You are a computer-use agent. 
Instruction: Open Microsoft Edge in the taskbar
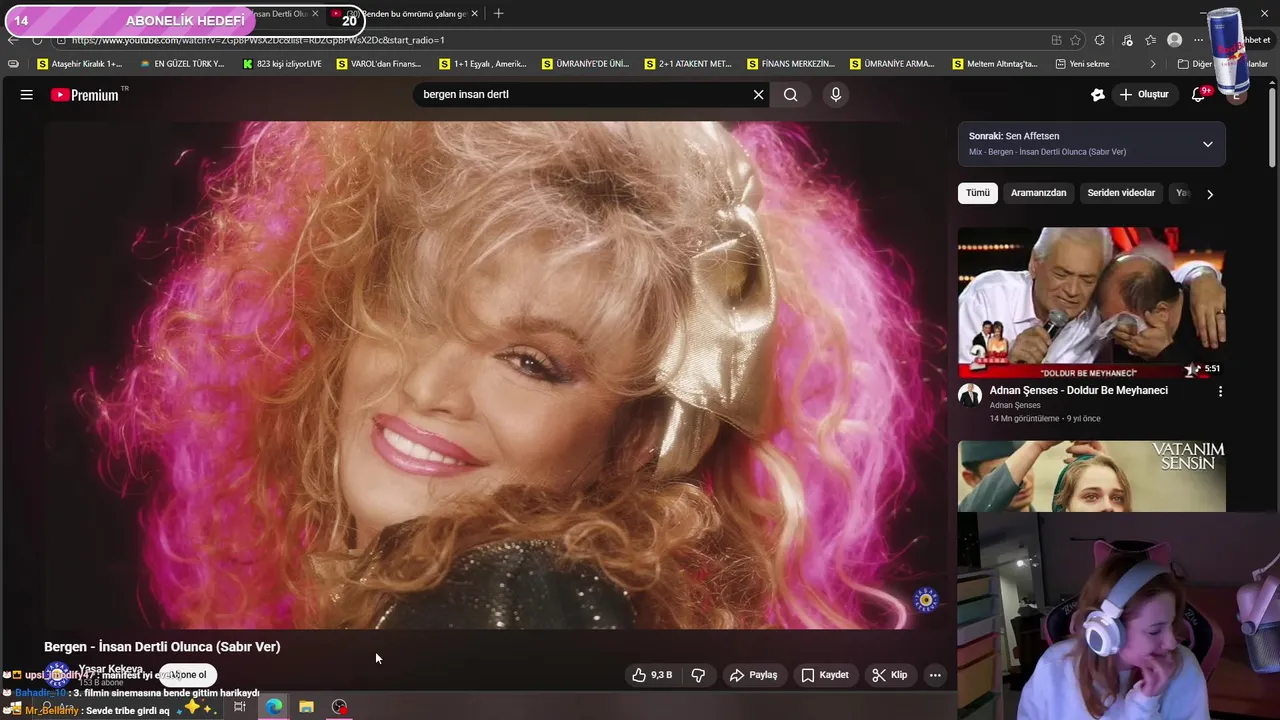click(x=273, y=707)
